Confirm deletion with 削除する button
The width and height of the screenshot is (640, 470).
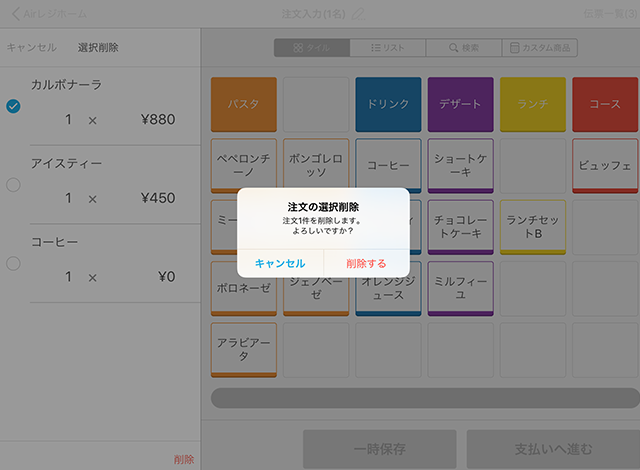pyautogui.click(x=367, y=264)
